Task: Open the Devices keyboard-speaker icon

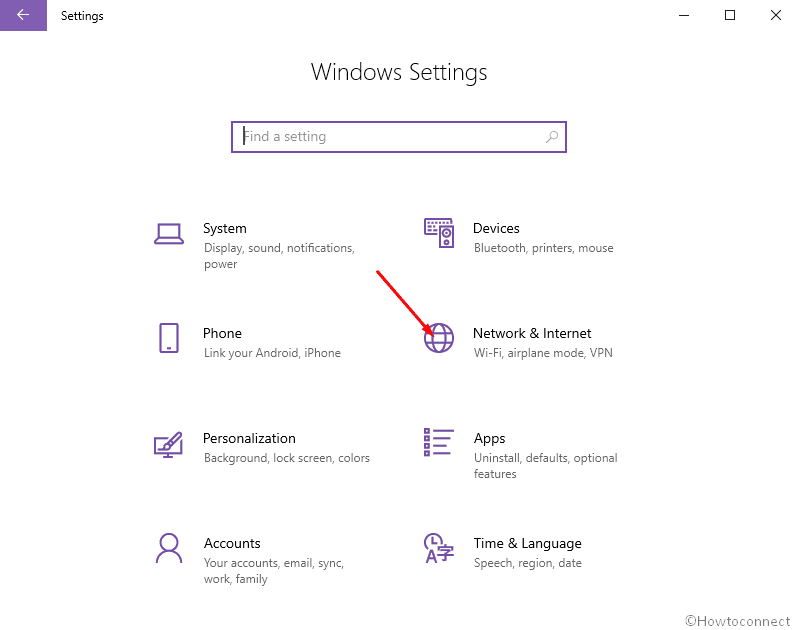Action: pos(439,233)
